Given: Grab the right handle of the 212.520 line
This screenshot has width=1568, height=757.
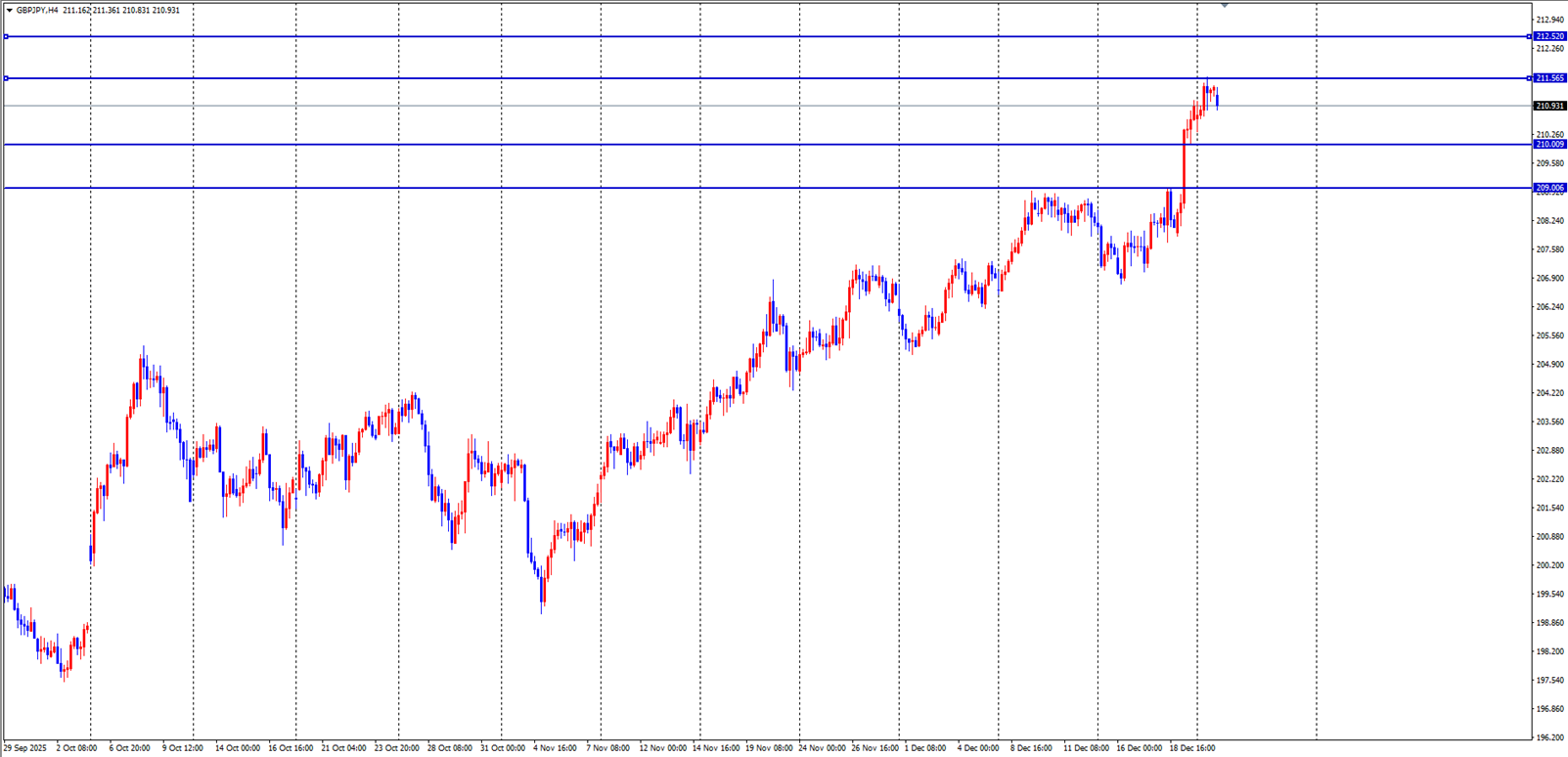Looking at the screenshot, I should (1529, 36).
